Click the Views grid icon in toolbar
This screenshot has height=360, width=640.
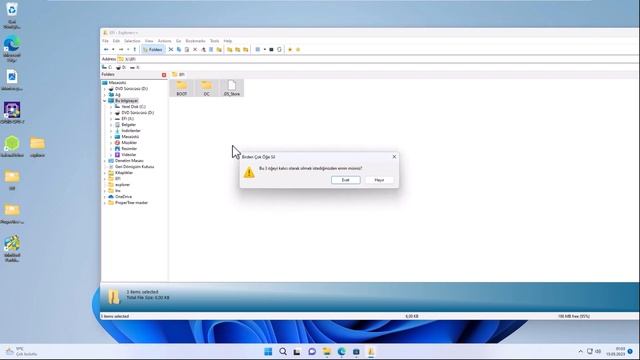point(258,49)
